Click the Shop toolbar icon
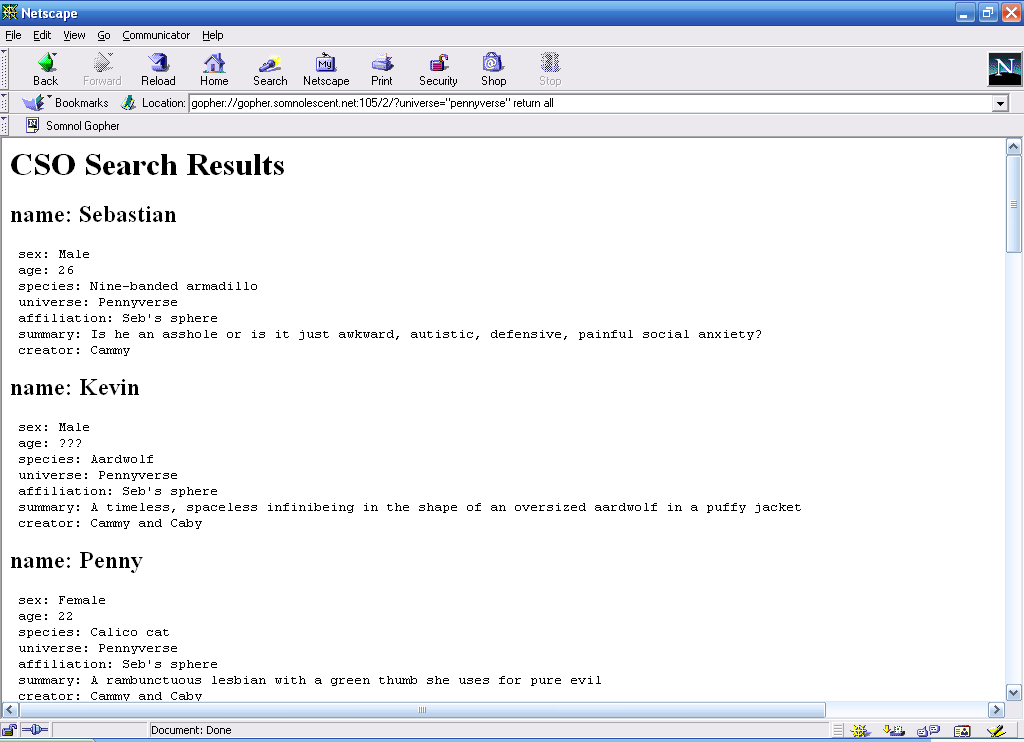Image resolution: width=1024 pixels, height=742 pixels. (493, 69)
